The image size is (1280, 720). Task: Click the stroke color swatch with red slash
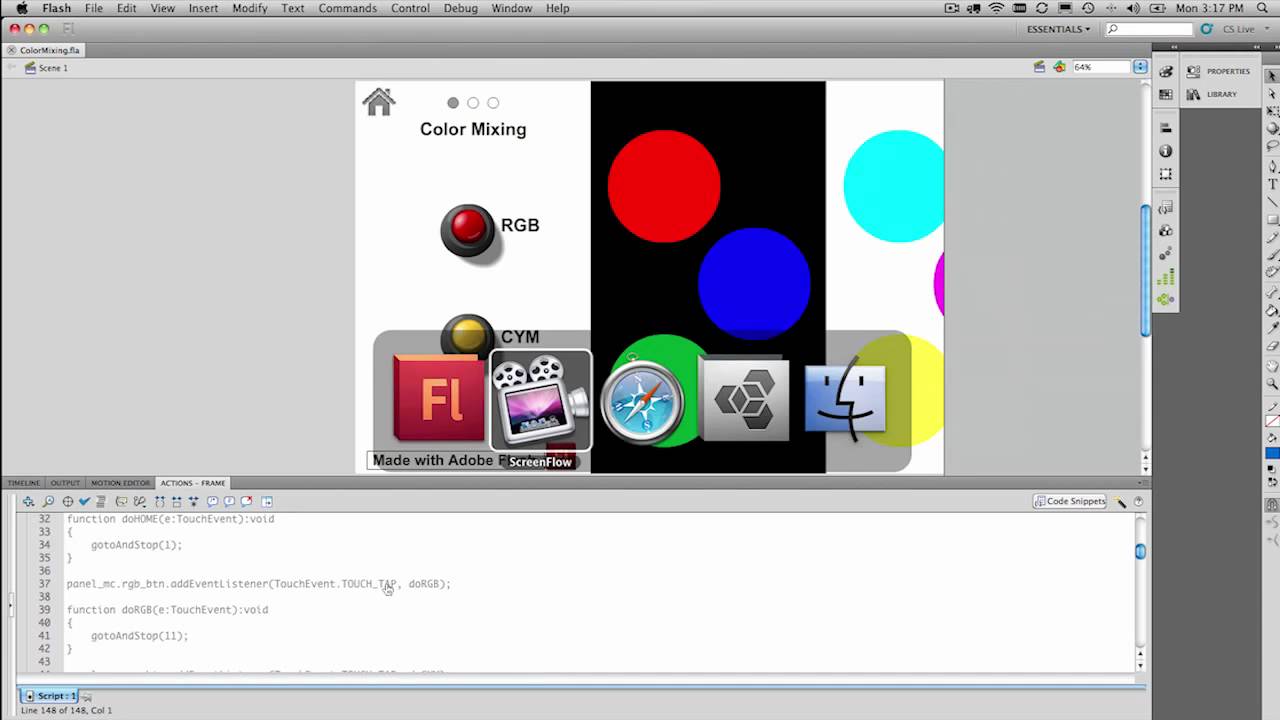point(1272,421)
